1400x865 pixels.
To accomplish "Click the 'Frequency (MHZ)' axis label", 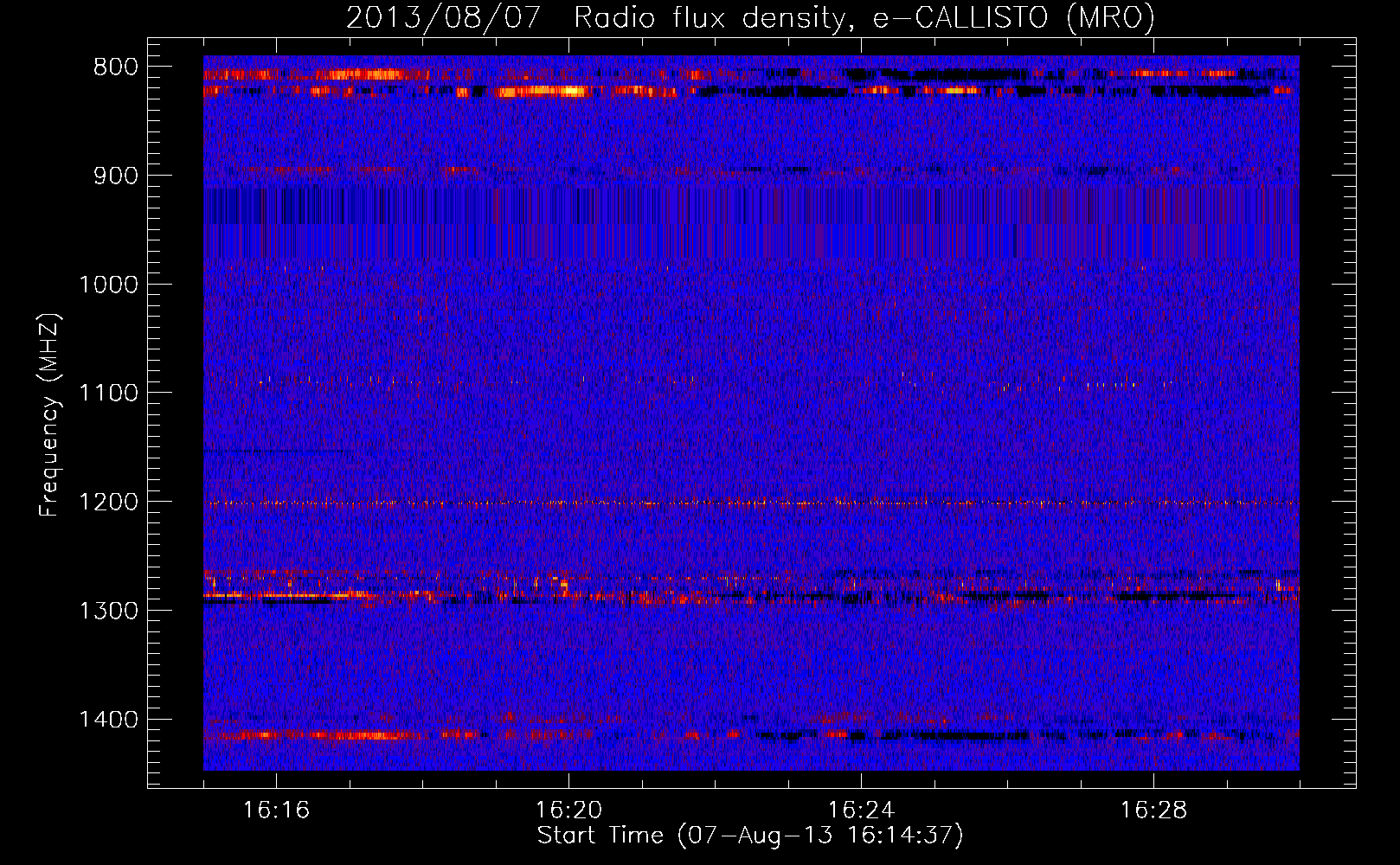I will point(49,415).
